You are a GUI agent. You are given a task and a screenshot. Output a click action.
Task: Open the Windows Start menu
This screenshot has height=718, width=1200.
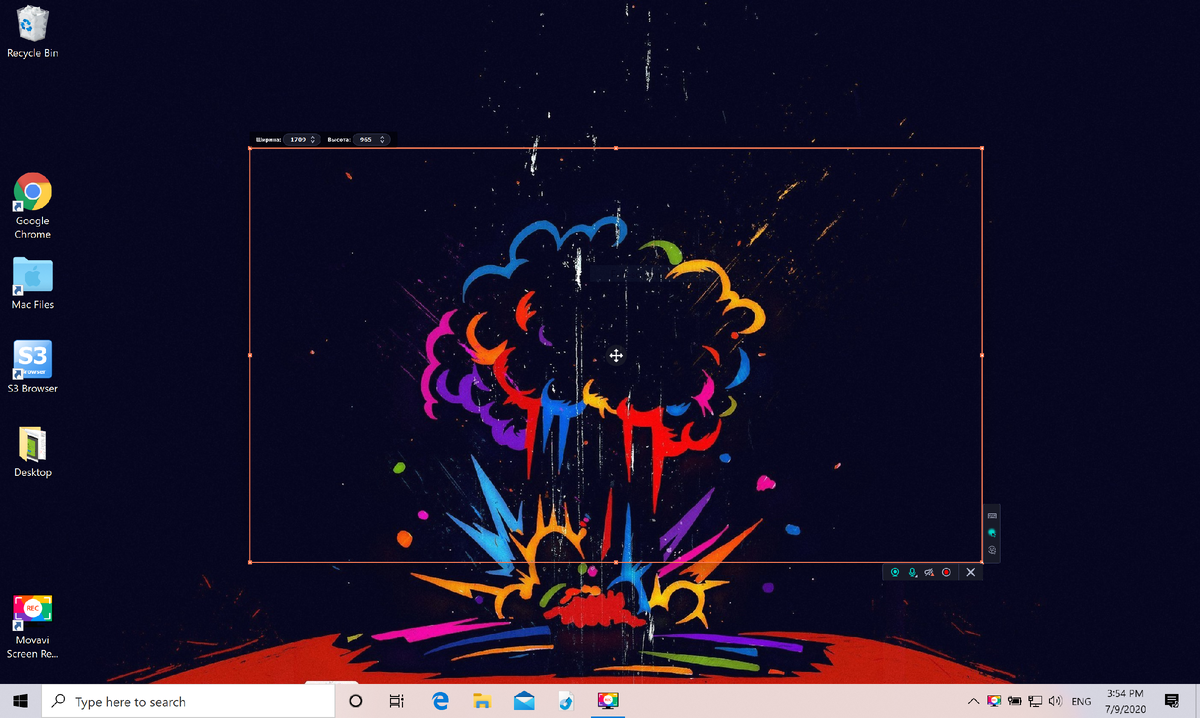tap(20, 701)
